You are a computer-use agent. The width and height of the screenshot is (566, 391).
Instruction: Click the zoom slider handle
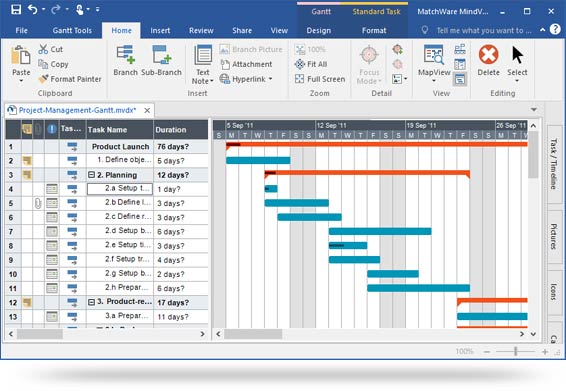pyautogui.click(x=515, y=351)
